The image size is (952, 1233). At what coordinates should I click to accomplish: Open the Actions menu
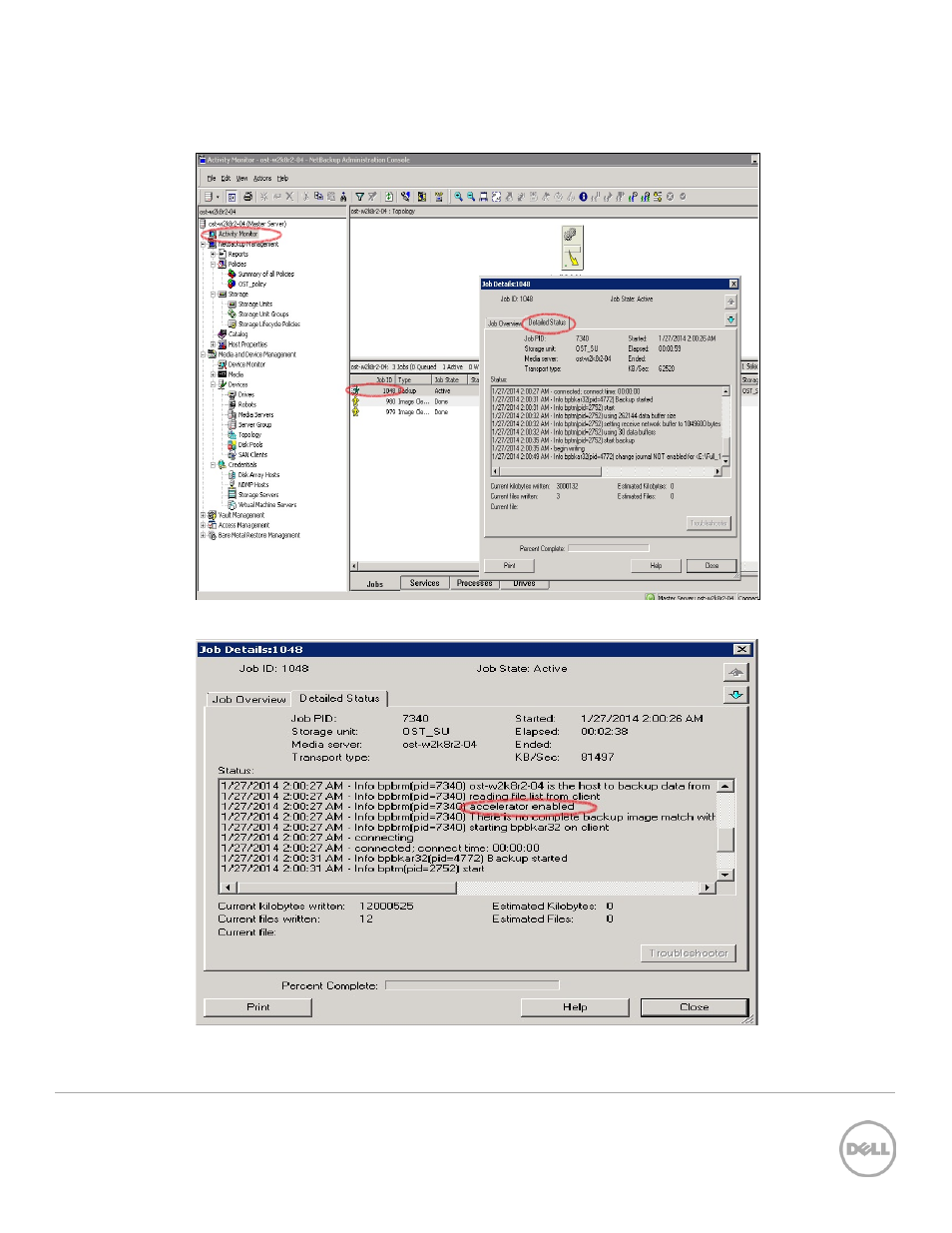(x=262, y=179)
